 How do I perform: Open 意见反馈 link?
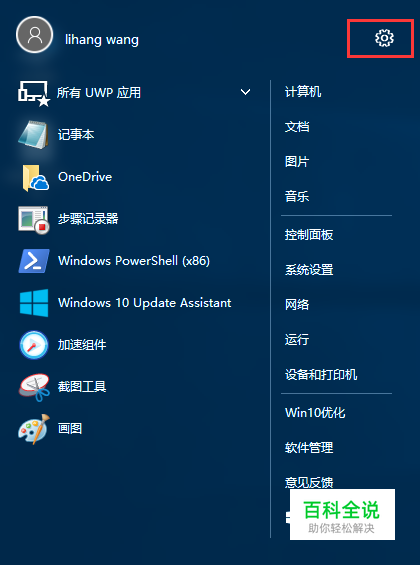[309, 482]
